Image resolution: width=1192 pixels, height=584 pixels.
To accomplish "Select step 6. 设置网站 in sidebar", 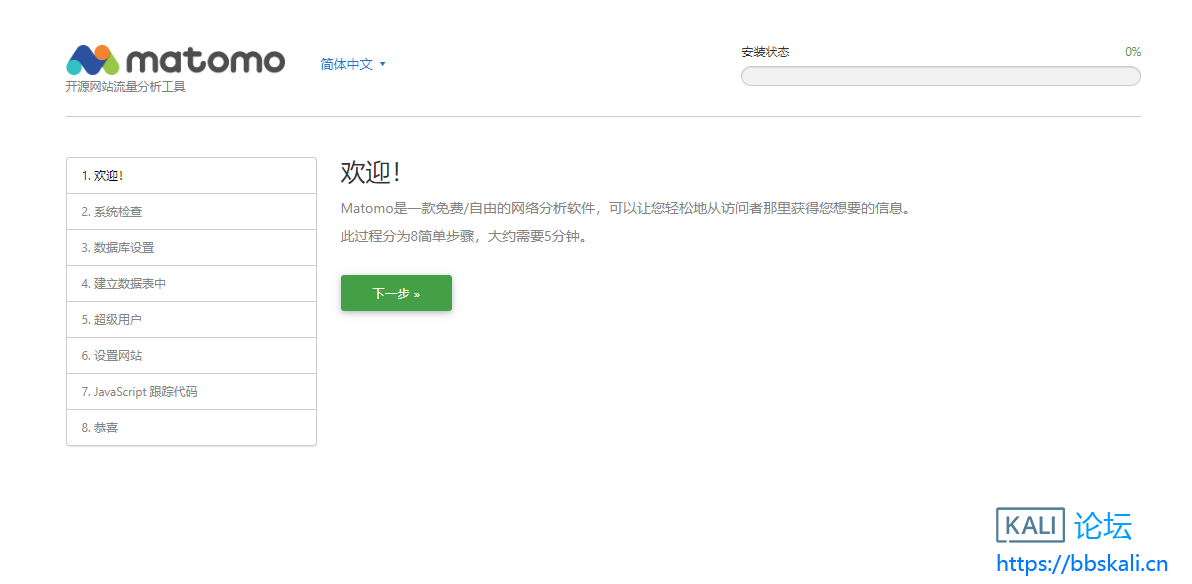I will [192, 355].
